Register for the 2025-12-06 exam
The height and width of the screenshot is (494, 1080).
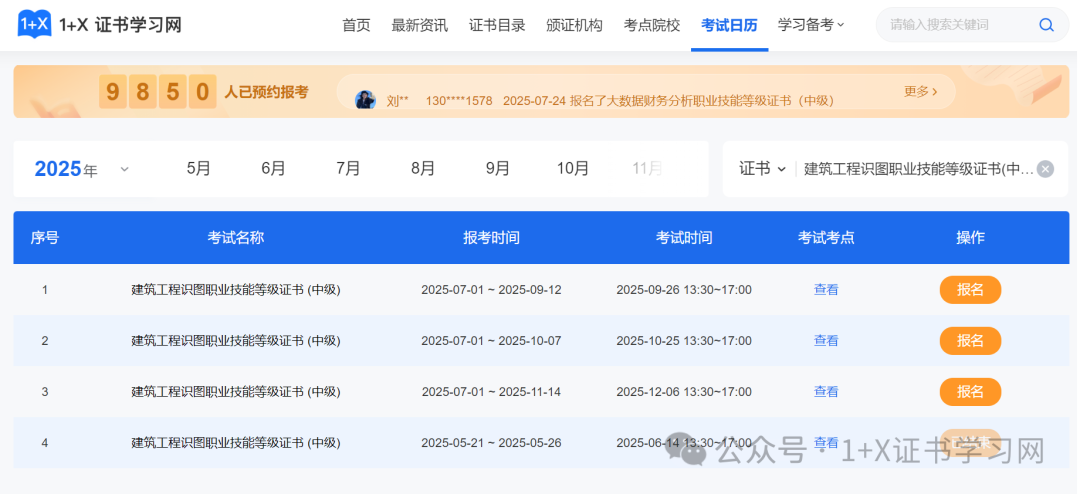[x=969, y=392]
